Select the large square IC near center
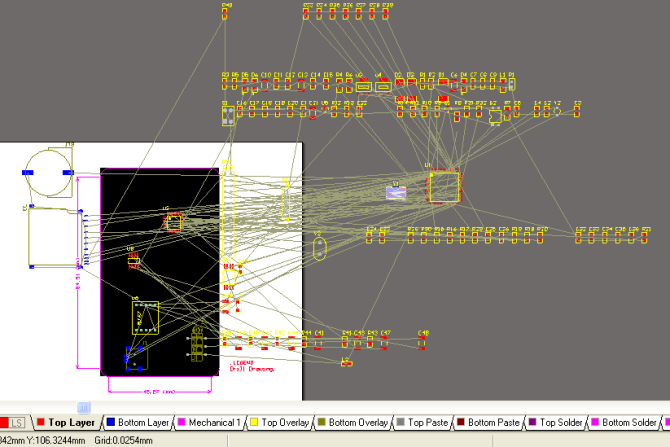Viewport: 670px width, 447px height. (x=444, y=187)
